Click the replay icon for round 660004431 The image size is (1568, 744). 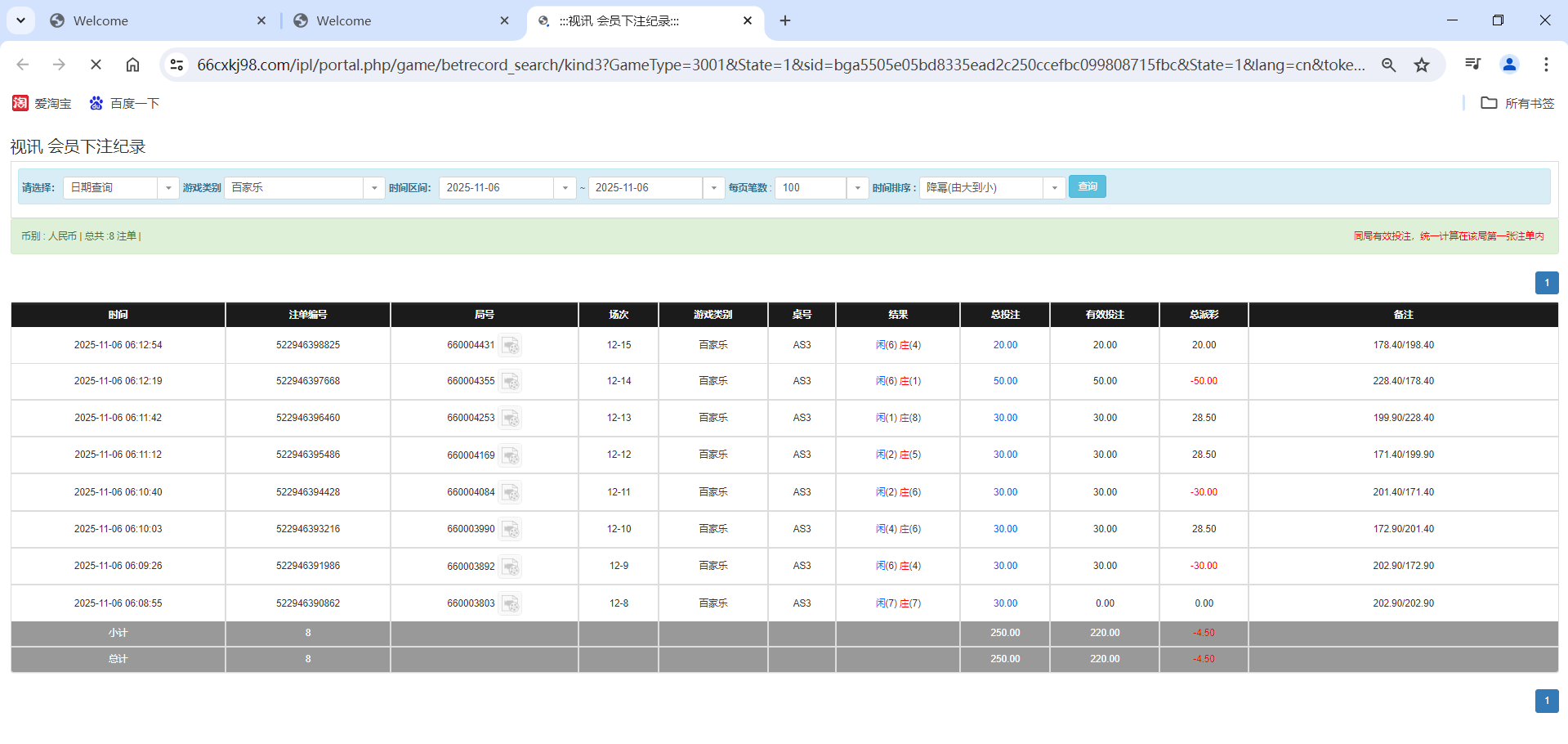click(511, 345)
